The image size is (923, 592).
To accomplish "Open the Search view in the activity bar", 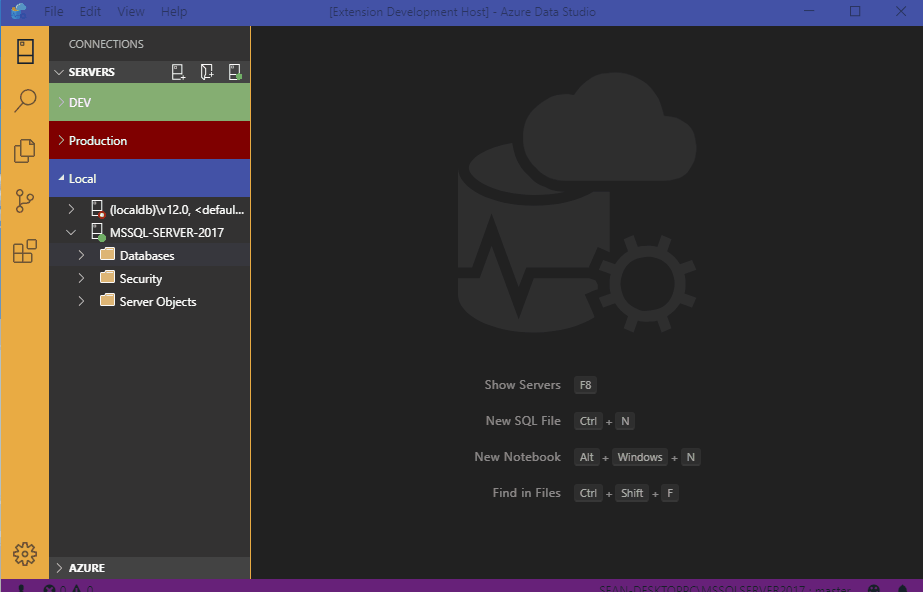I will tap(25, 101).
